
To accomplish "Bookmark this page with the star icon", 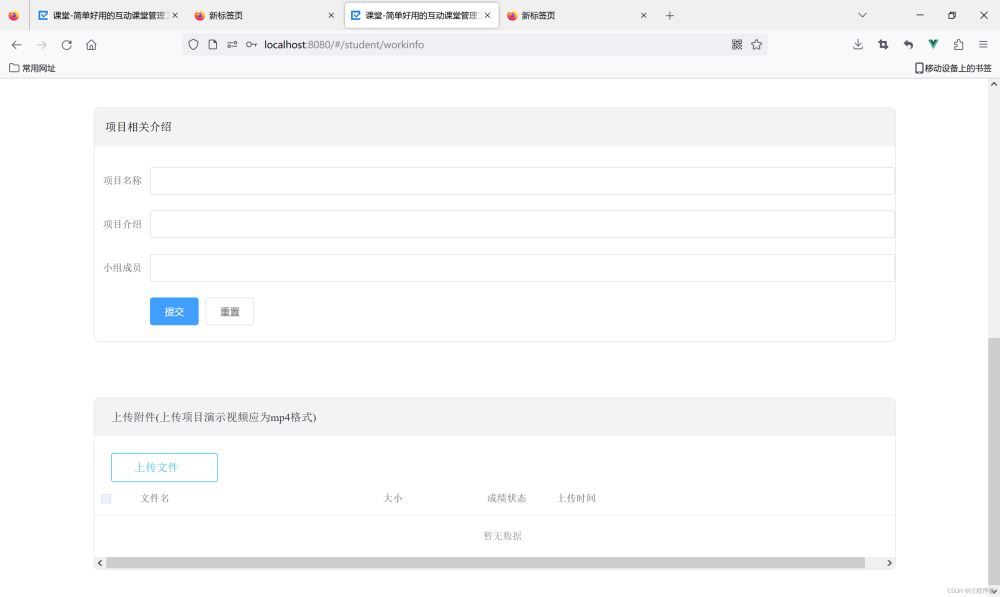I will [x=756, y=45].
